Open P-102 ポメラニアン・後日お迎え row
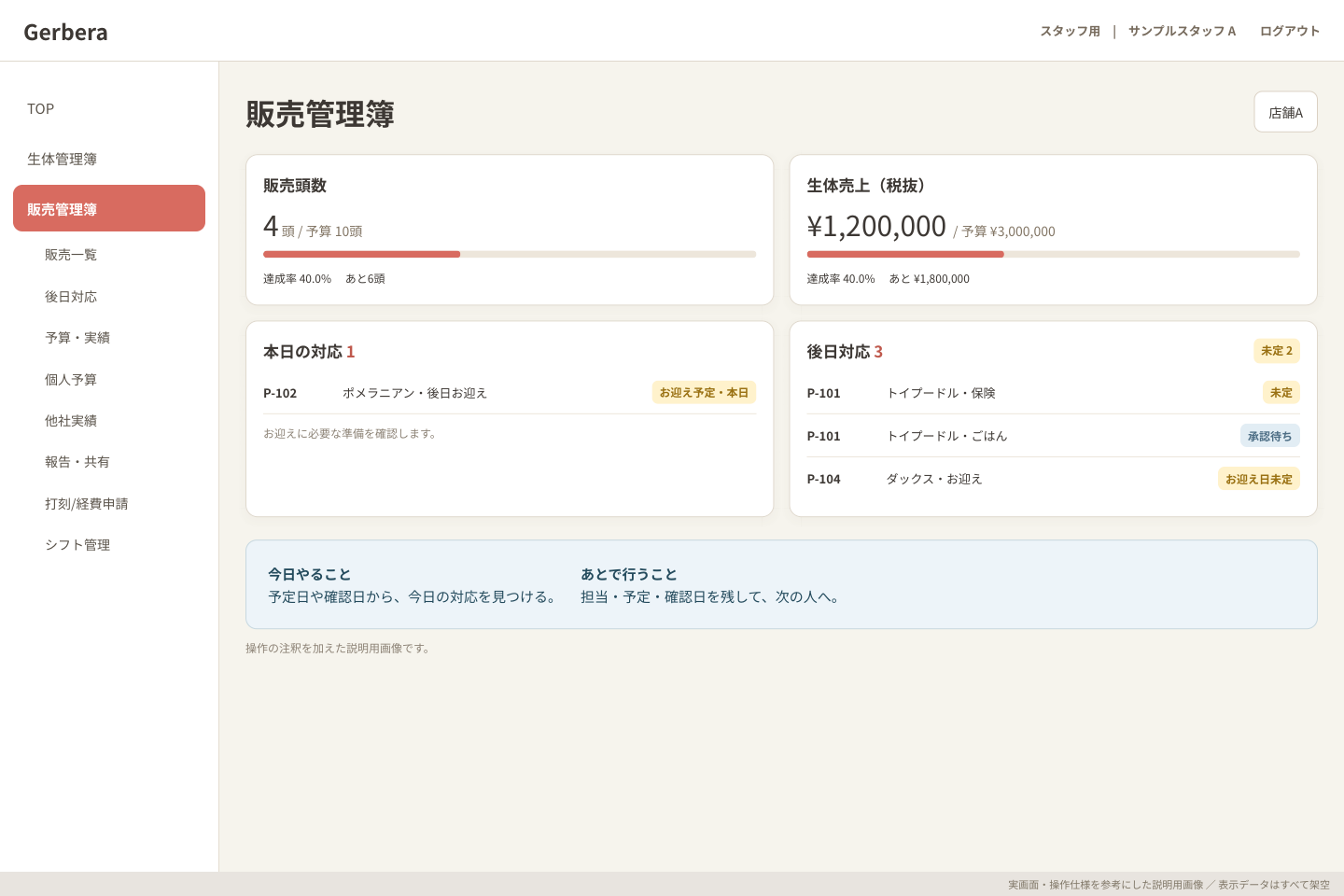The image size is (1344, 896). [510, 393]
